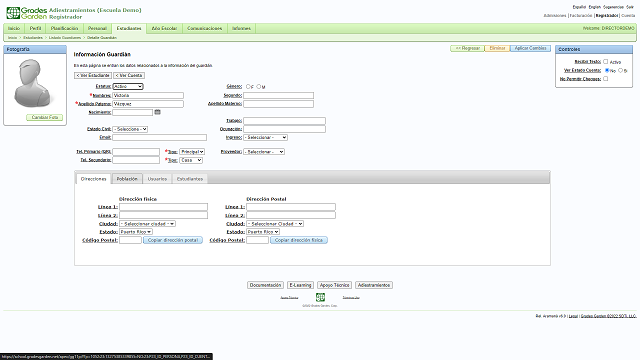640x360 pixels.
Task: Click the Legal link in the footer
Action: pos(573,316)
